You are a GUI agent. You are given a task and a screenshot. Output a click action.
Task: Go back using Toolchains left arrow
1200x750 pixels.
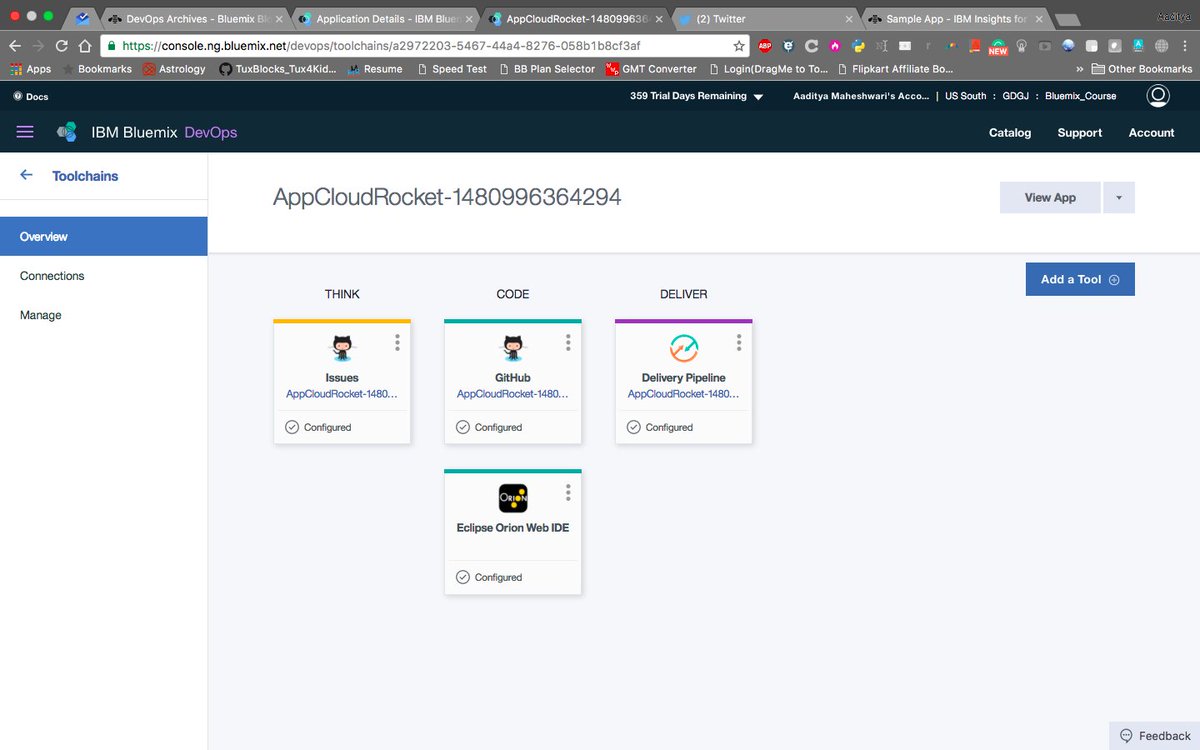(x=27, y=175)
